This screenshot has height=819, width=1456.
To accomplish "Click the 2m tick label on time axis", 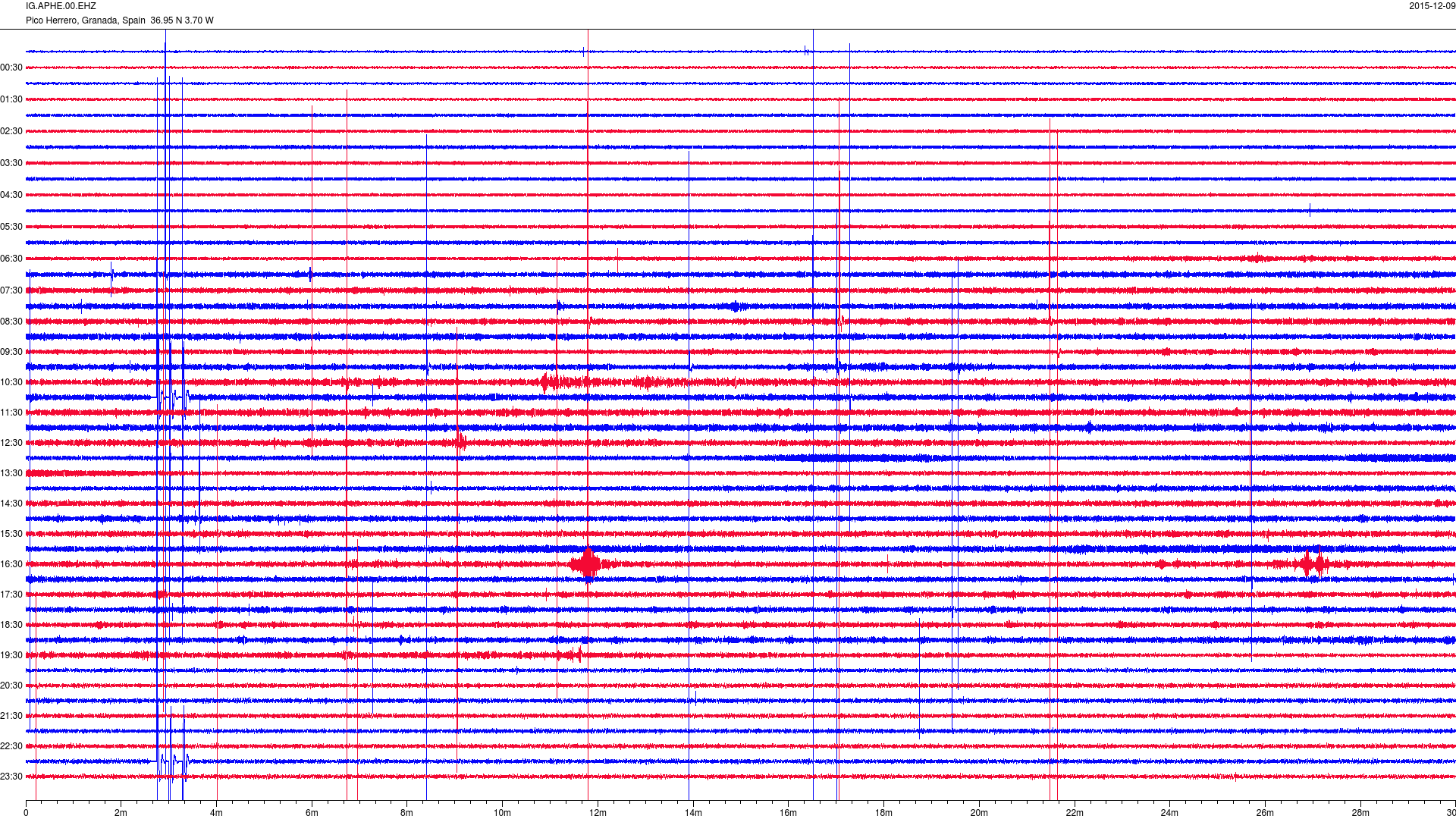I will tap(121, 813).
